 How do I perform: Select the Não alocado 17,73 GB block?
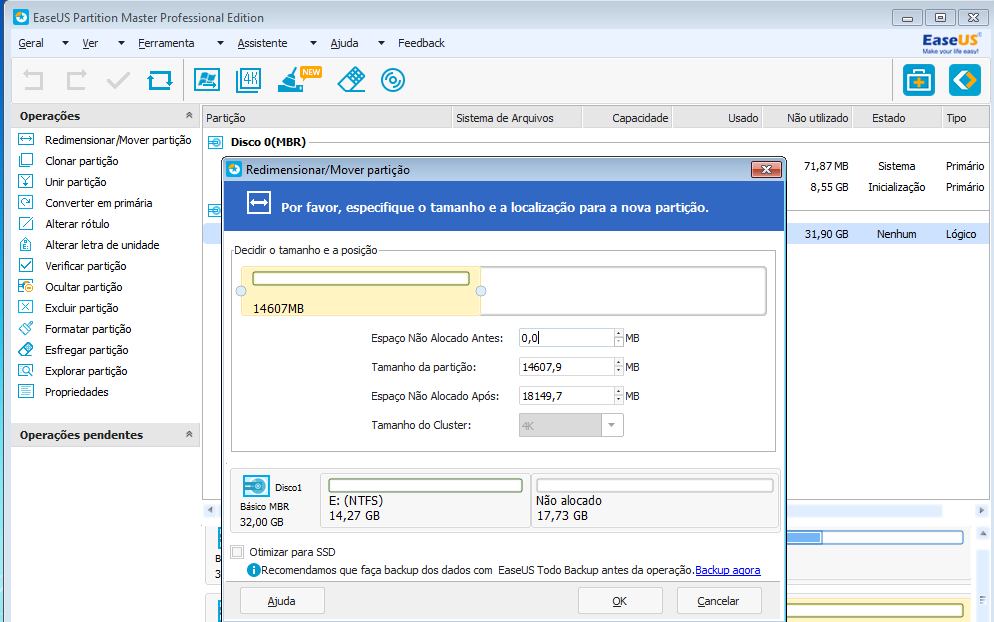tap(654, 500)
